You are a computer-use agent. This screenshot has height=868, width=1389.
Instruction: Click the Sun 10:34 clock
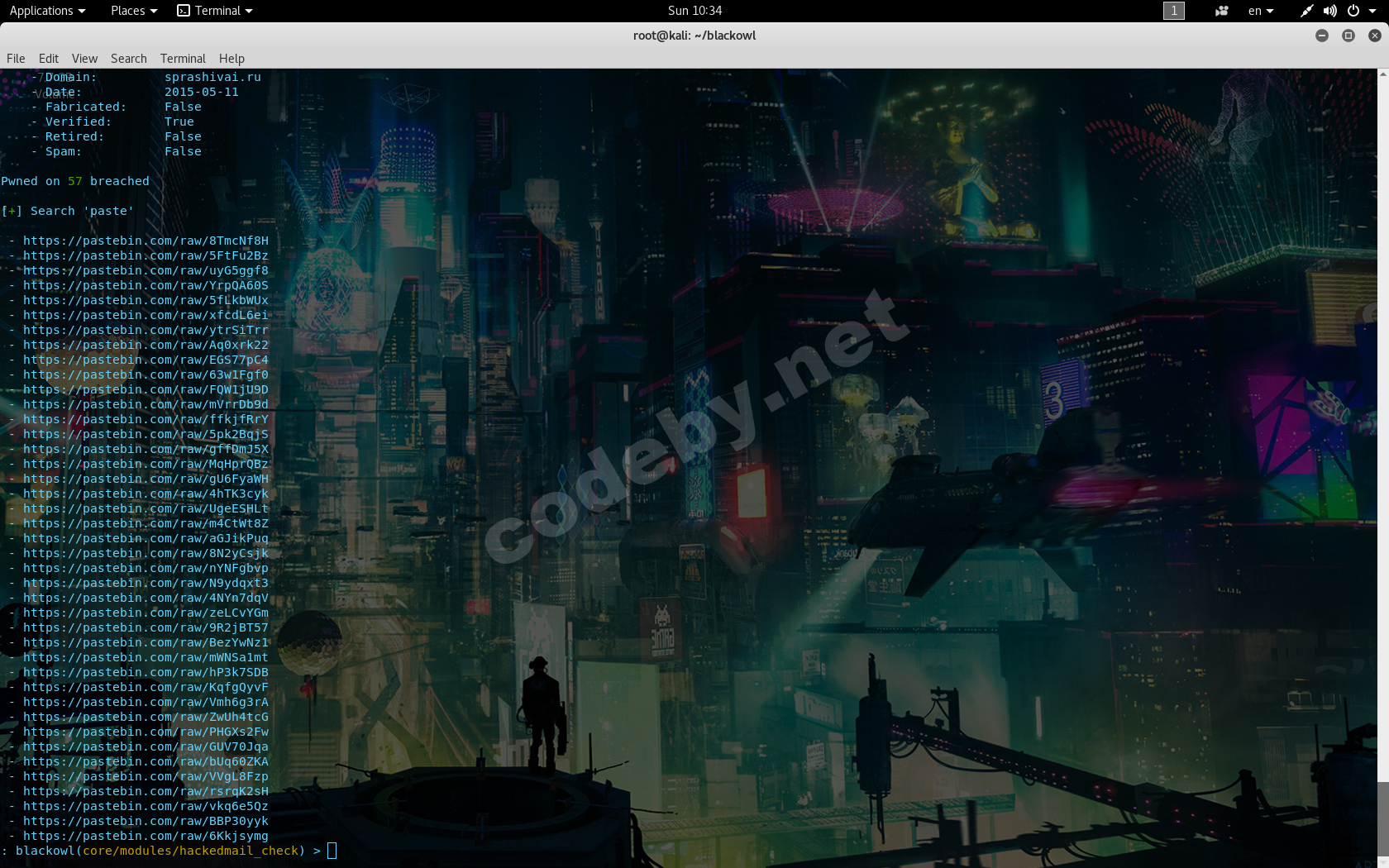[x=694, y=11]
